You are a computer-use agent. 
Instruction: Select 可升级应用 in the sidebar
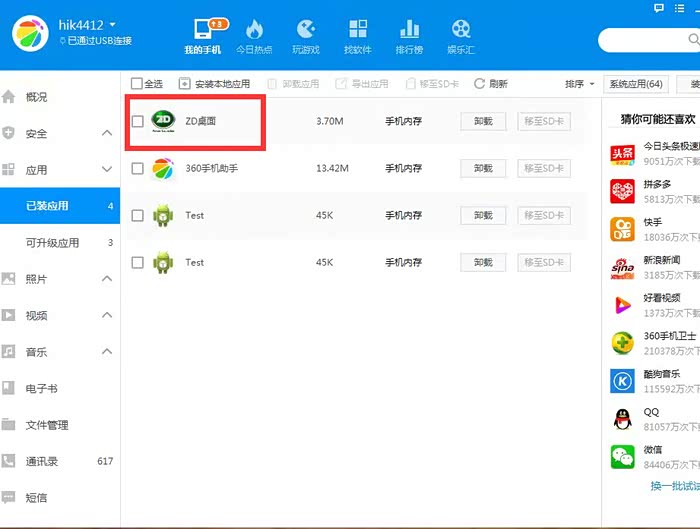click(x=52, y=242)
